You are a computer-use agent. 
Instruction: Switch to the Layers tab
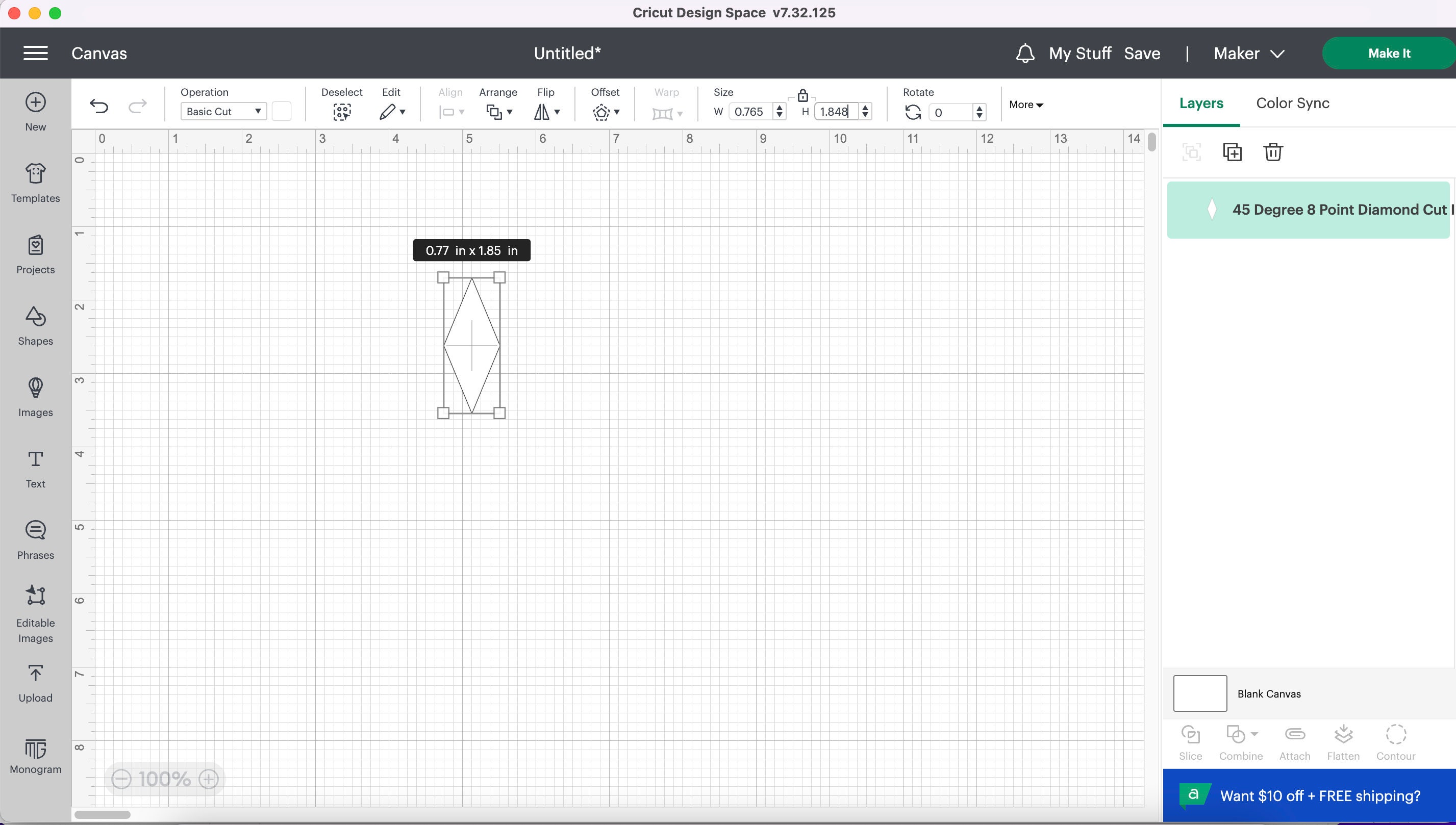(x=1201, y=103)
